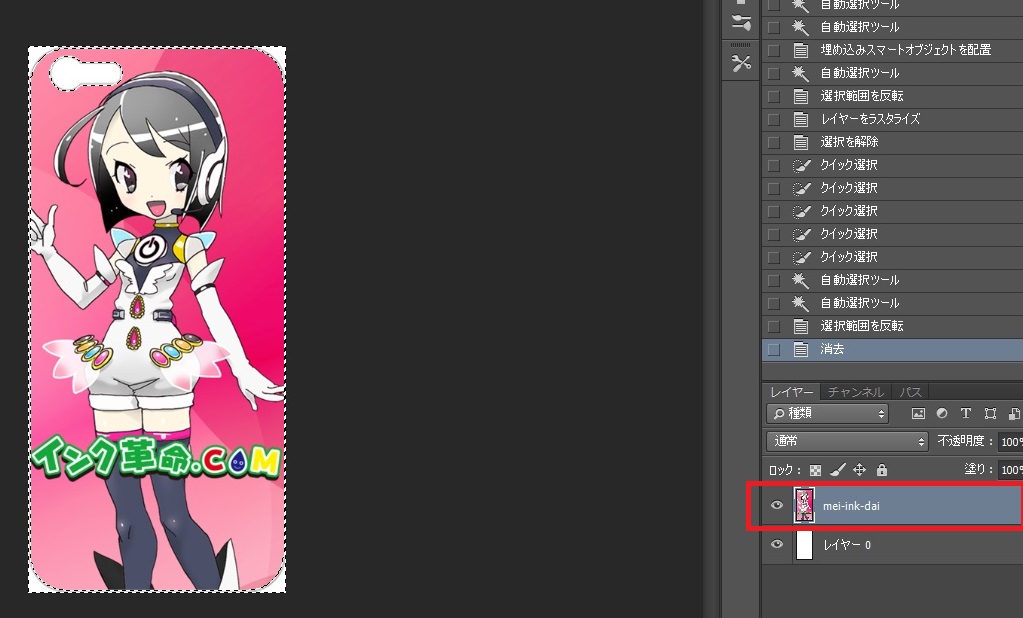The width and height of the screenshot is (1023, 618).
Task: Click document icon of 選択を解除 step
Action: (801, 142)
